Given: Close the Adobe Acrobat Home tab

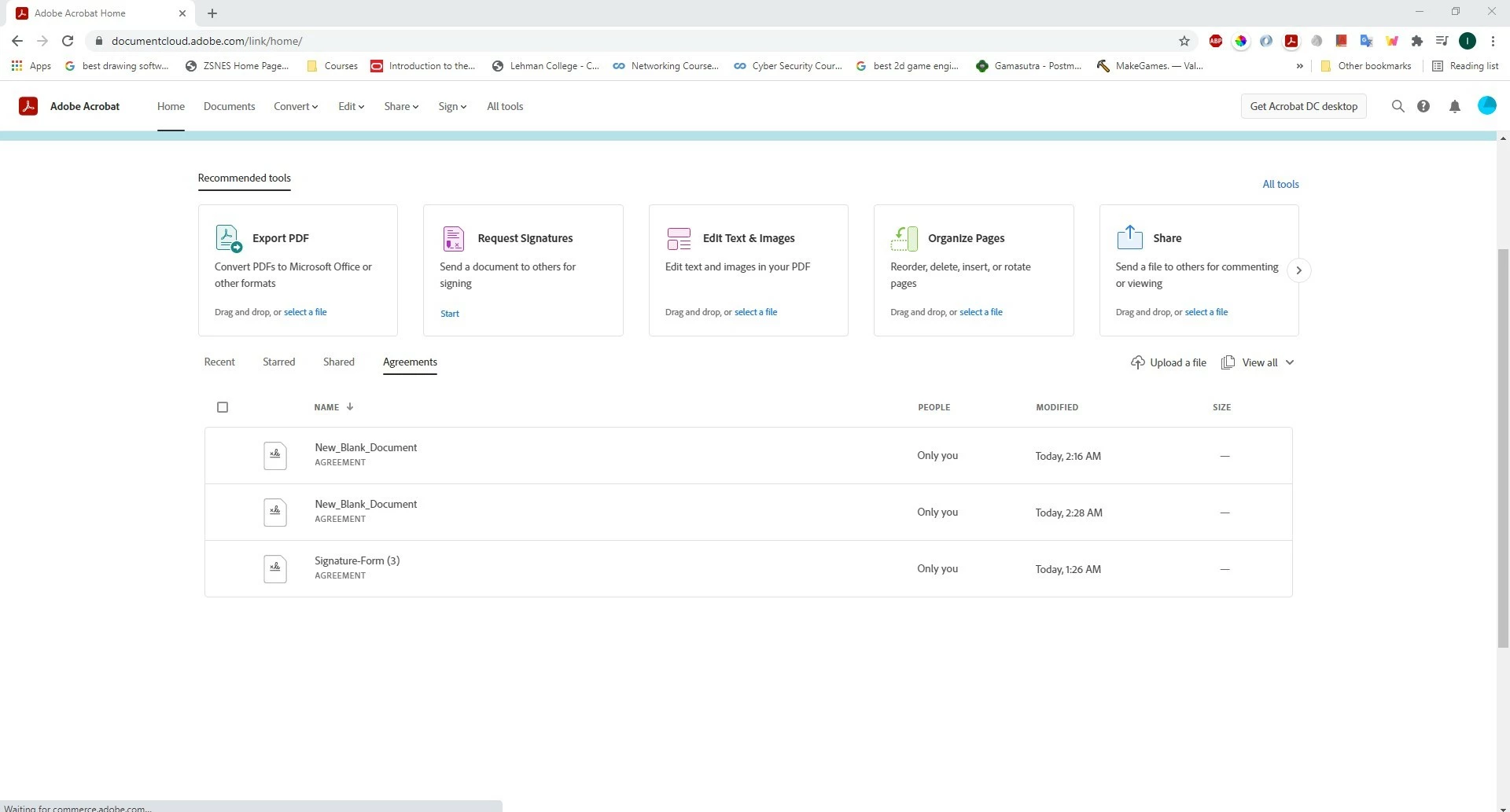Looking at the screenshot, I should click(182, 13).
